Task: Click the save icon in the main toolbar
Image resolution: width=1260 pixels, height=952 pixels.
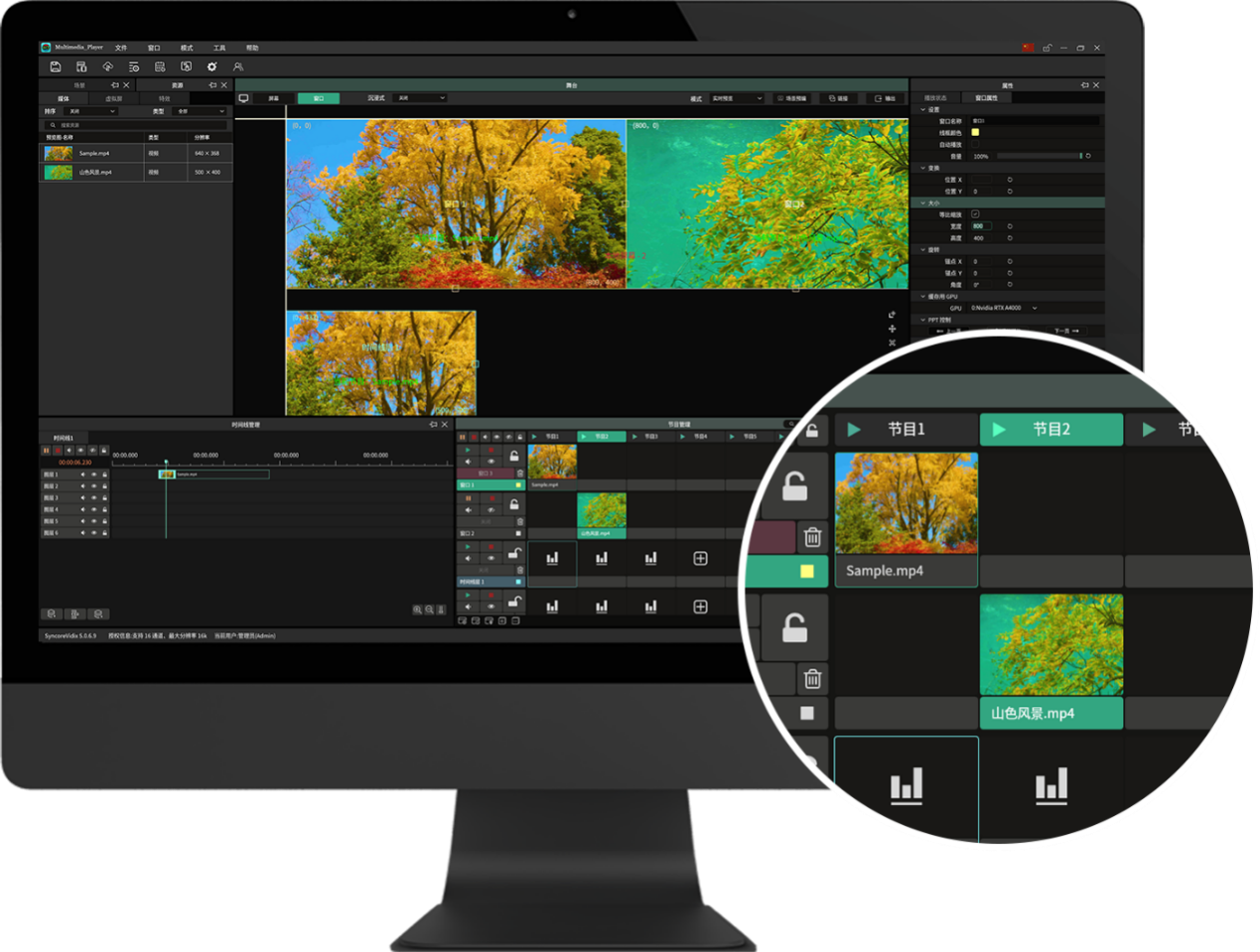Action: click(56, 67)
